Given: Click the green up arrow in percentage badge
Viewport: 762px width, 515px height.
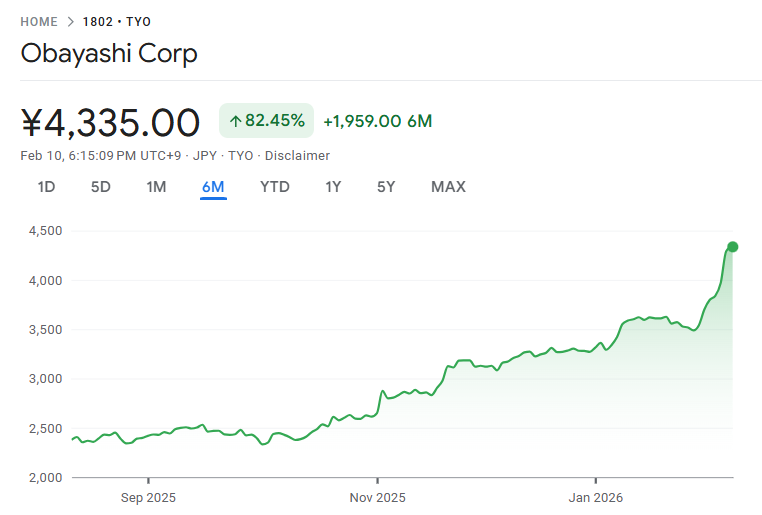Looking at the screenshot, I should click(236, 121).
